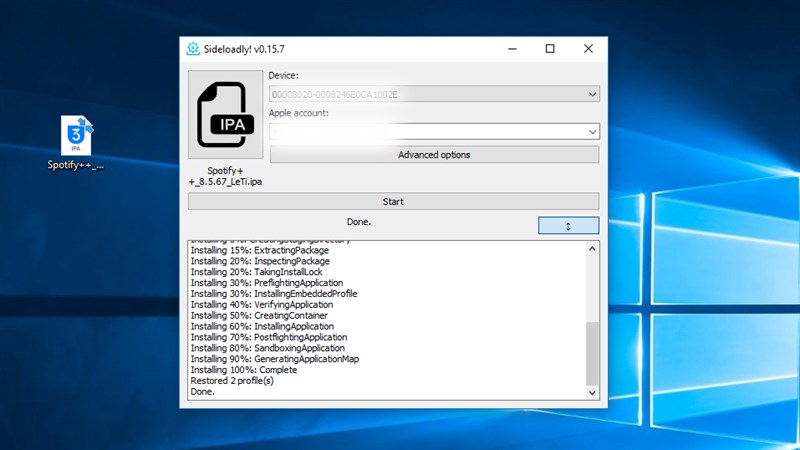Open Advanced options
This screenshot has width=800, height=450.
434,155
